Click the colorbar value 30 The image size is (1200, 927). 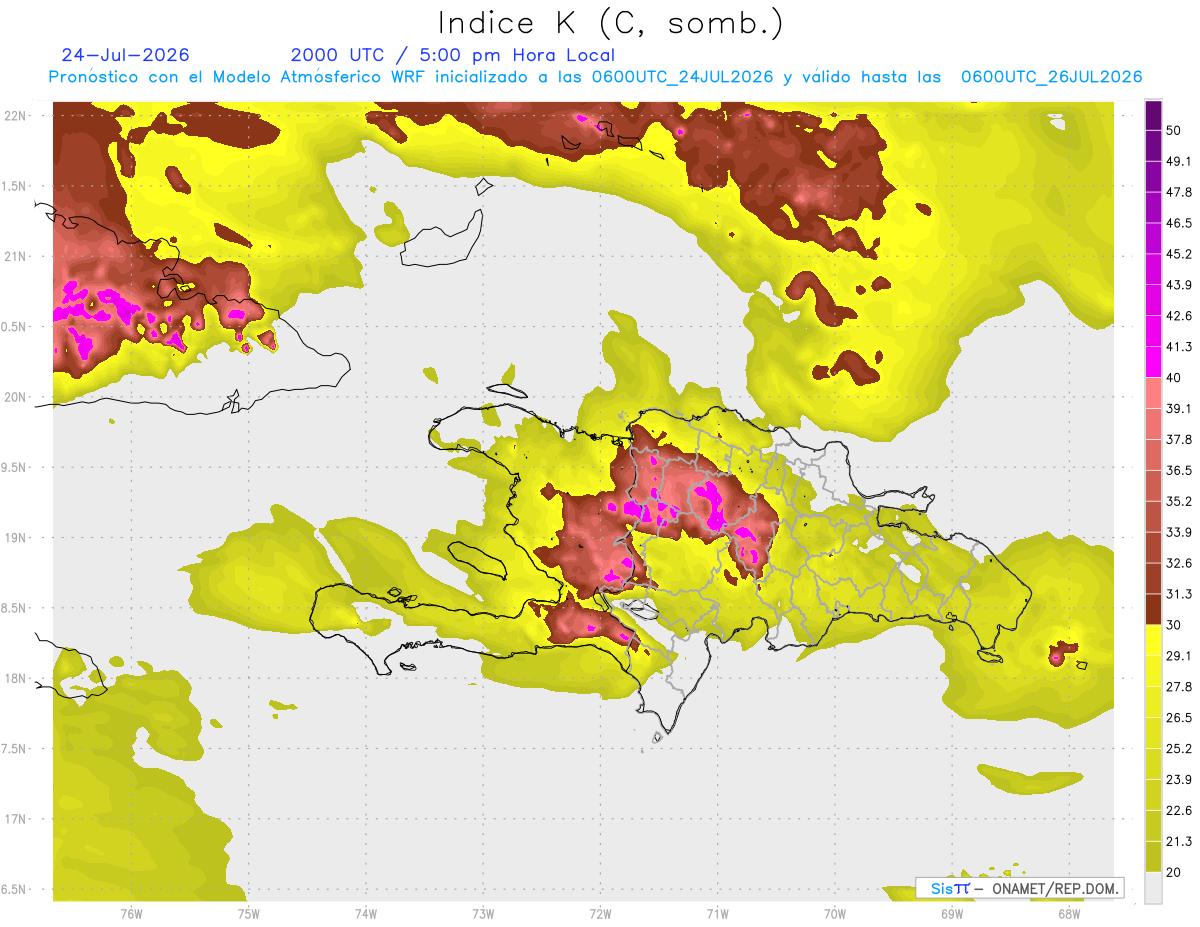coord(1176,625)
